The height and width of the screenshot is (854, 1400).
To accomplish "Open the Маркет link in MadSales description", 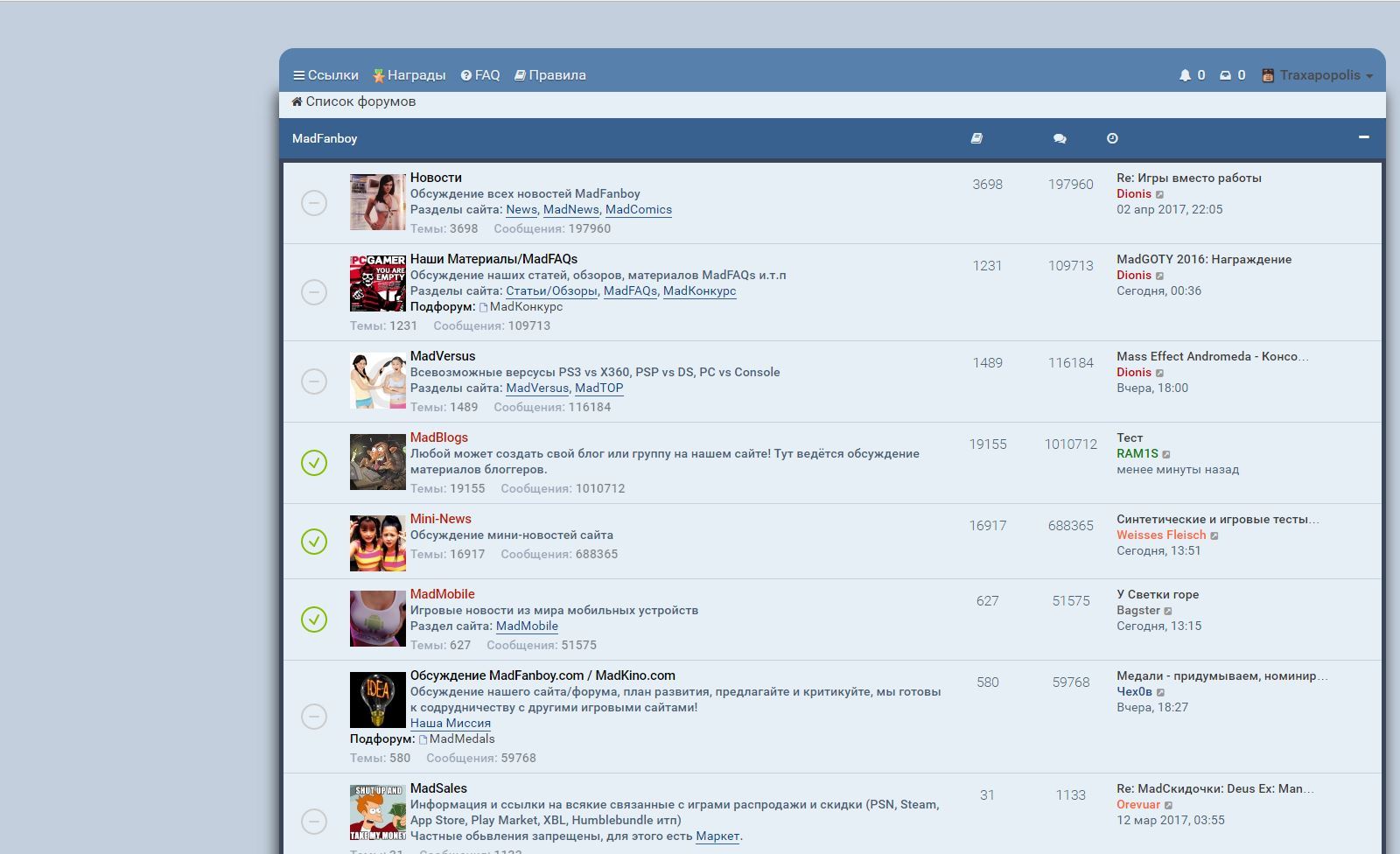I will pos(717,836).
